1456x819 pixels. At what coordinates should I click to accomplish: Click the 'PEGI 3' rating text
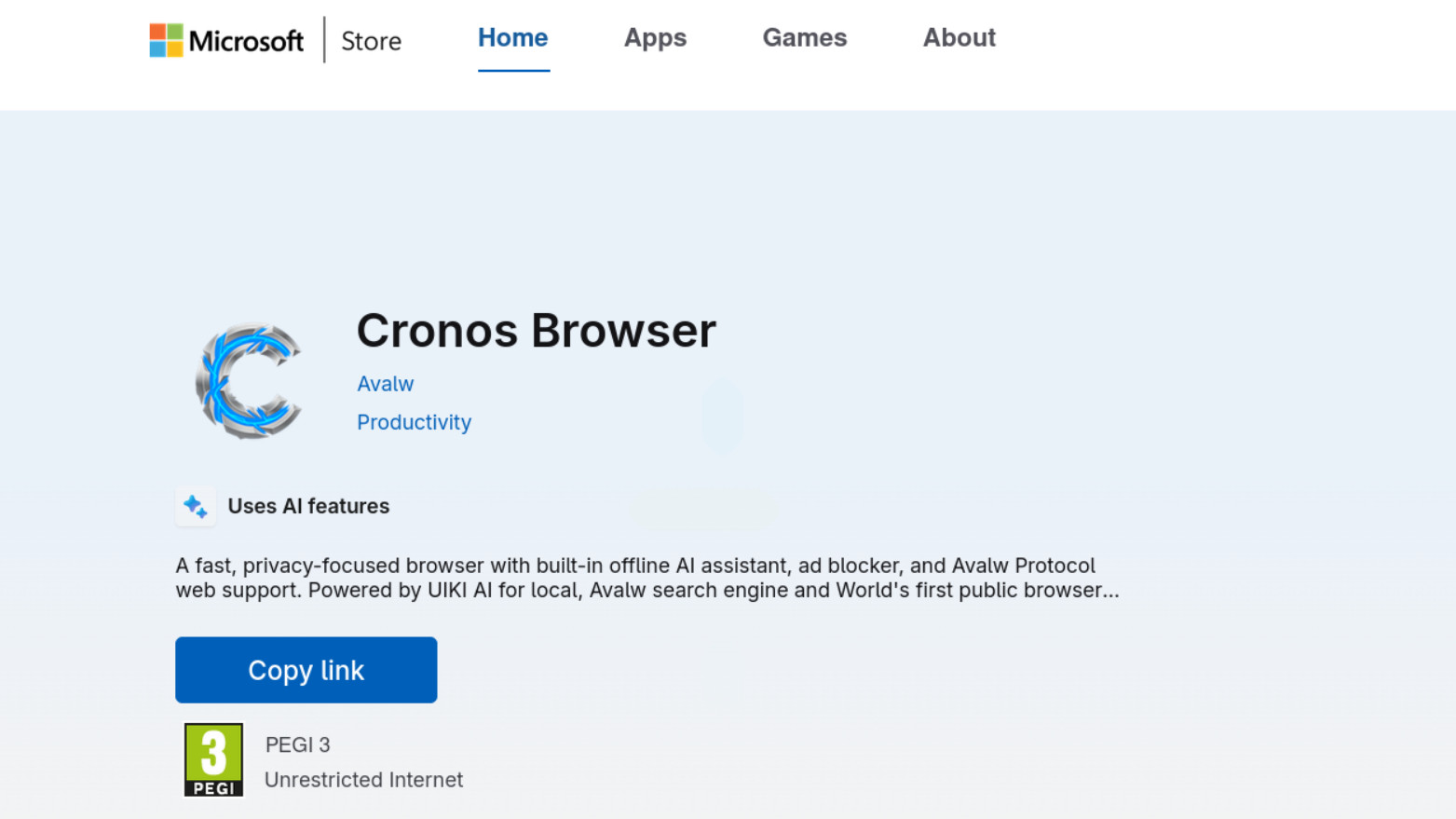(298, 744)
